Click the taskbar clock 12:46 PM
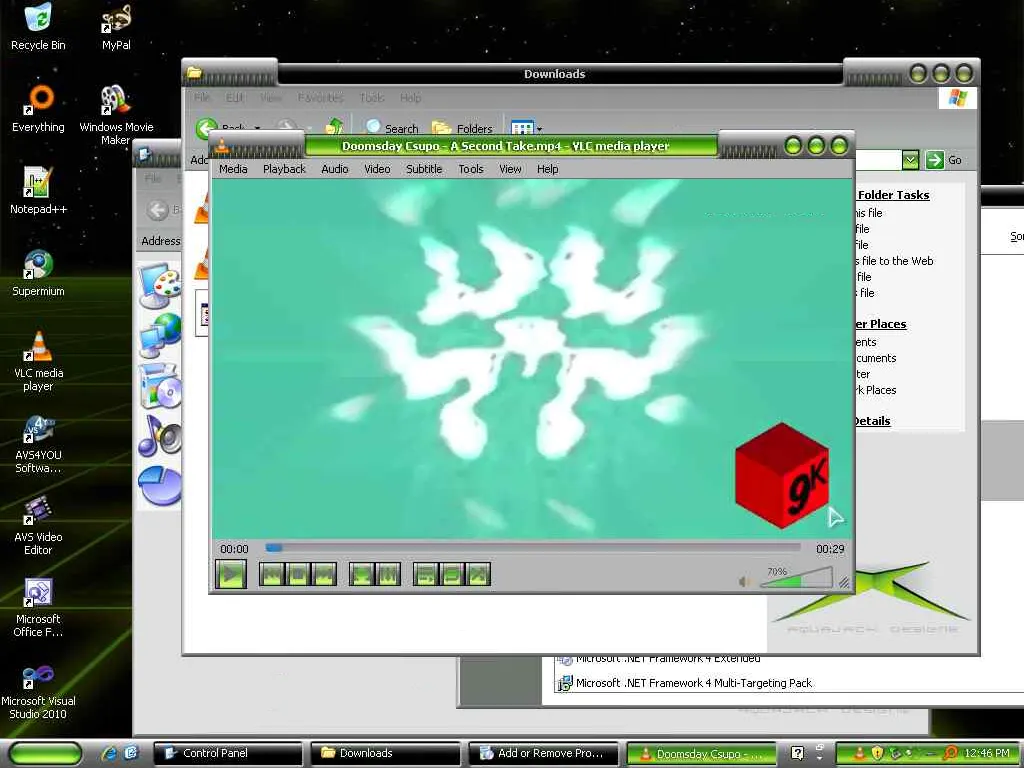 (x=986, y=753)
